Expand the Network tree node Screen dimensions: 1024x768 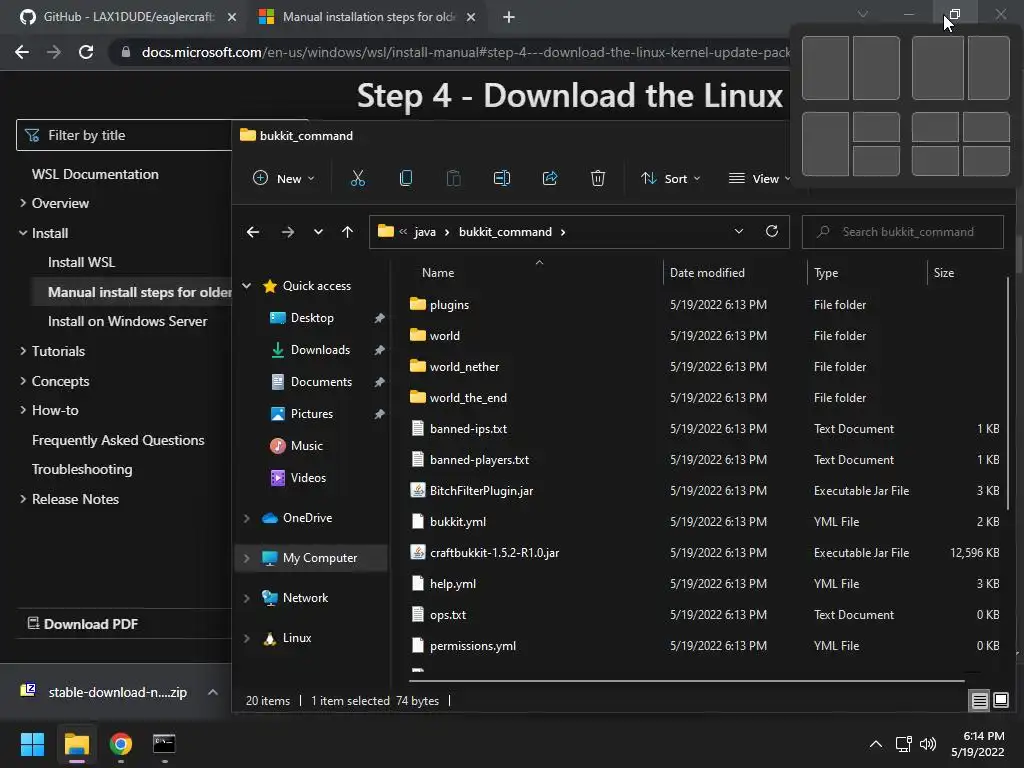[x=247, y=598]
